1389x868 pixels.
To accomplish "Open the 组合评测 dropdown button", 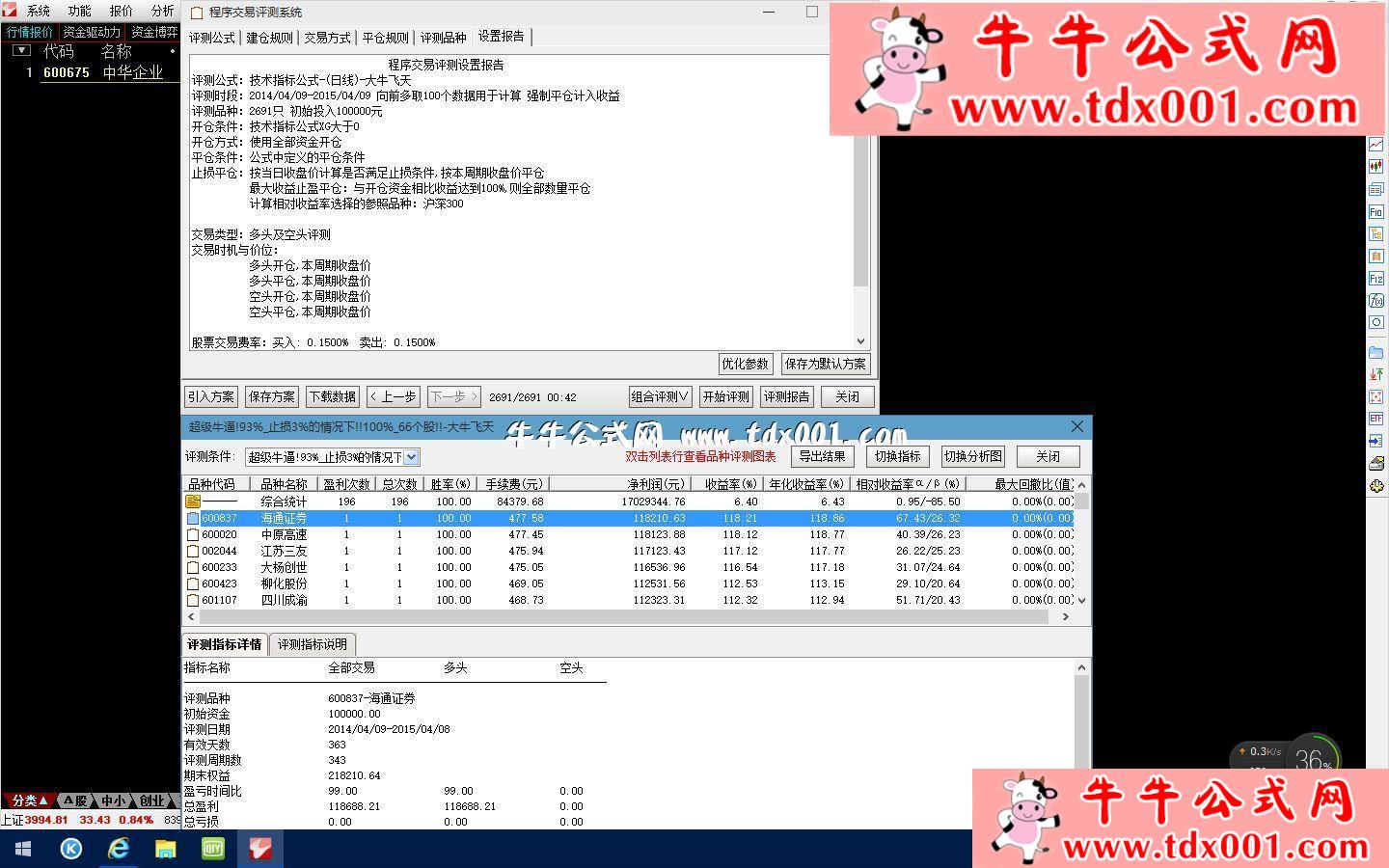I will [660, 396].
